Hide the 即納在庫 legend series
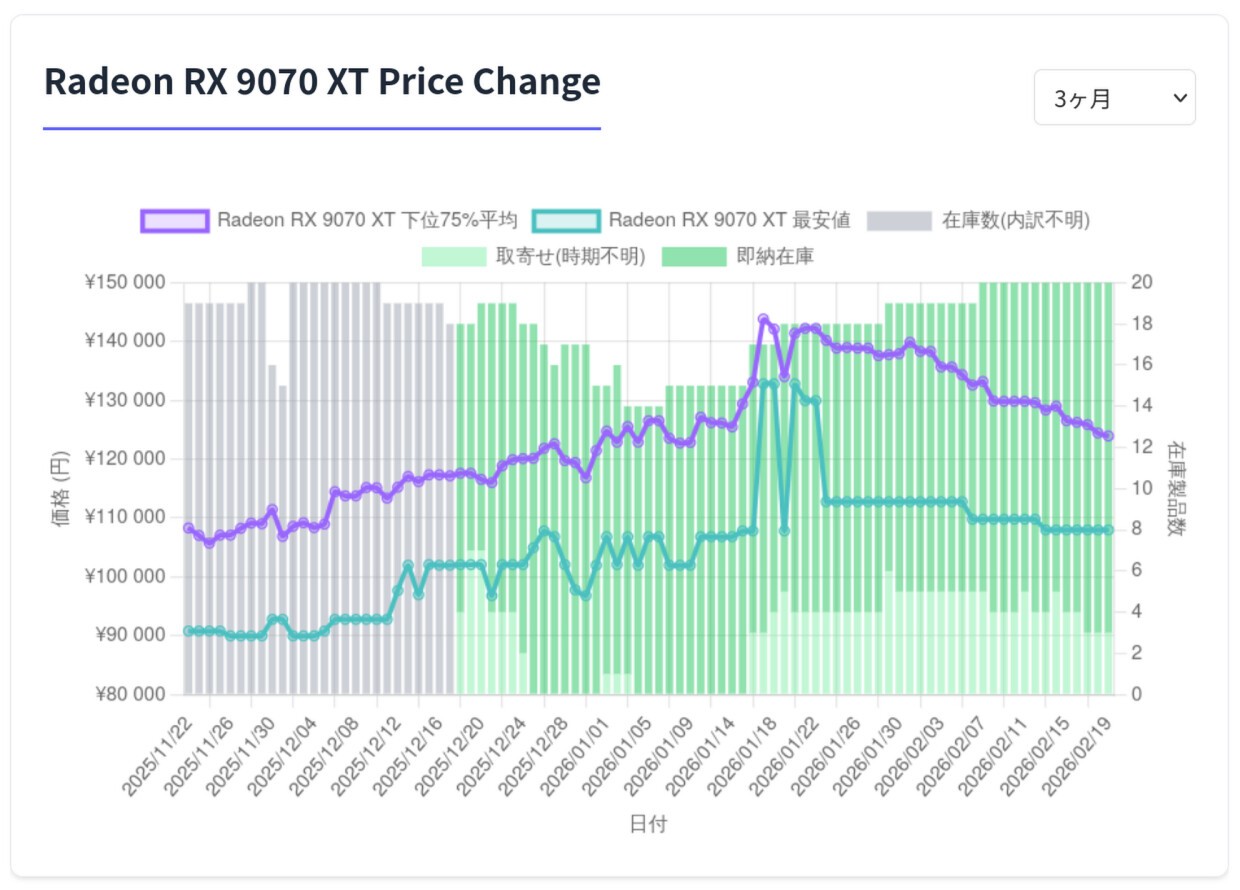1240x890 pixels. pos(775,256)
